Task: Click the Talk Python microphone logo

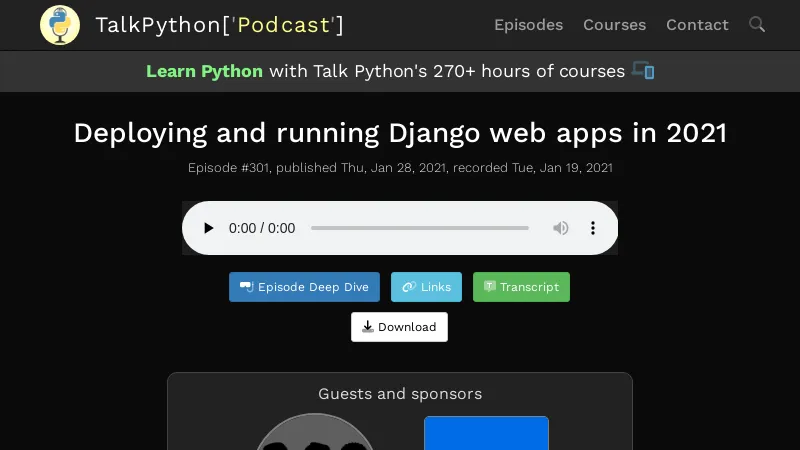Action: pos(60,25)
